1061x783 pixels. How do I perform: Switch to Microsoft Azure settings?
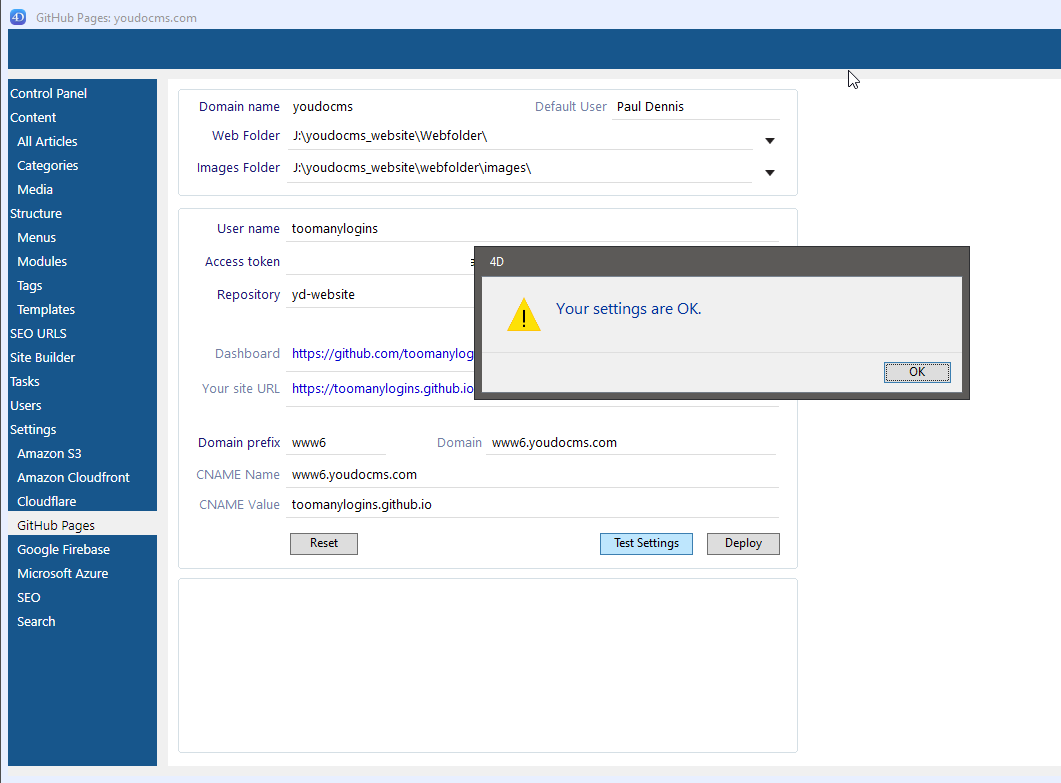pos(62,573)
